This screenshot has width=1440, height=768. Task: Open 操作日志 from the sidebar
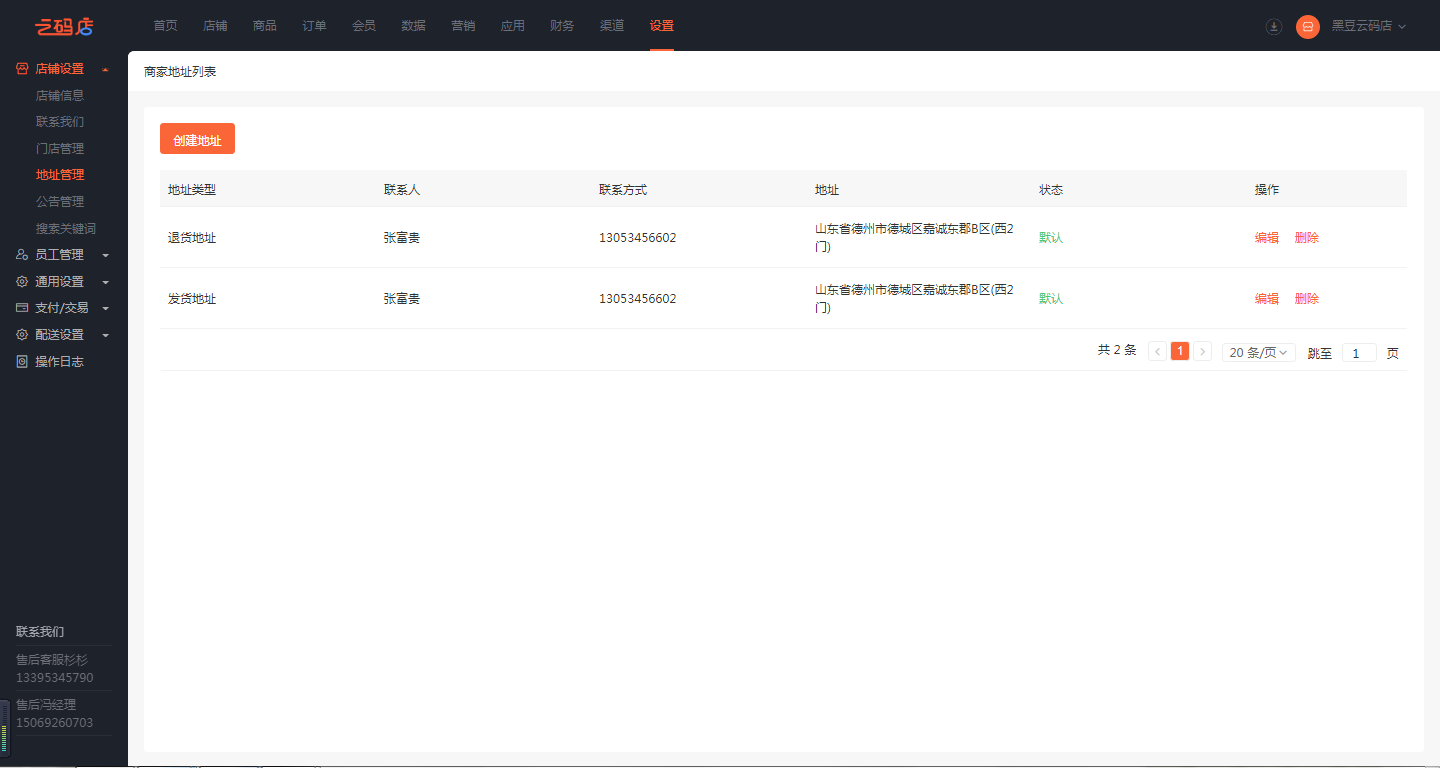point(59,362)
